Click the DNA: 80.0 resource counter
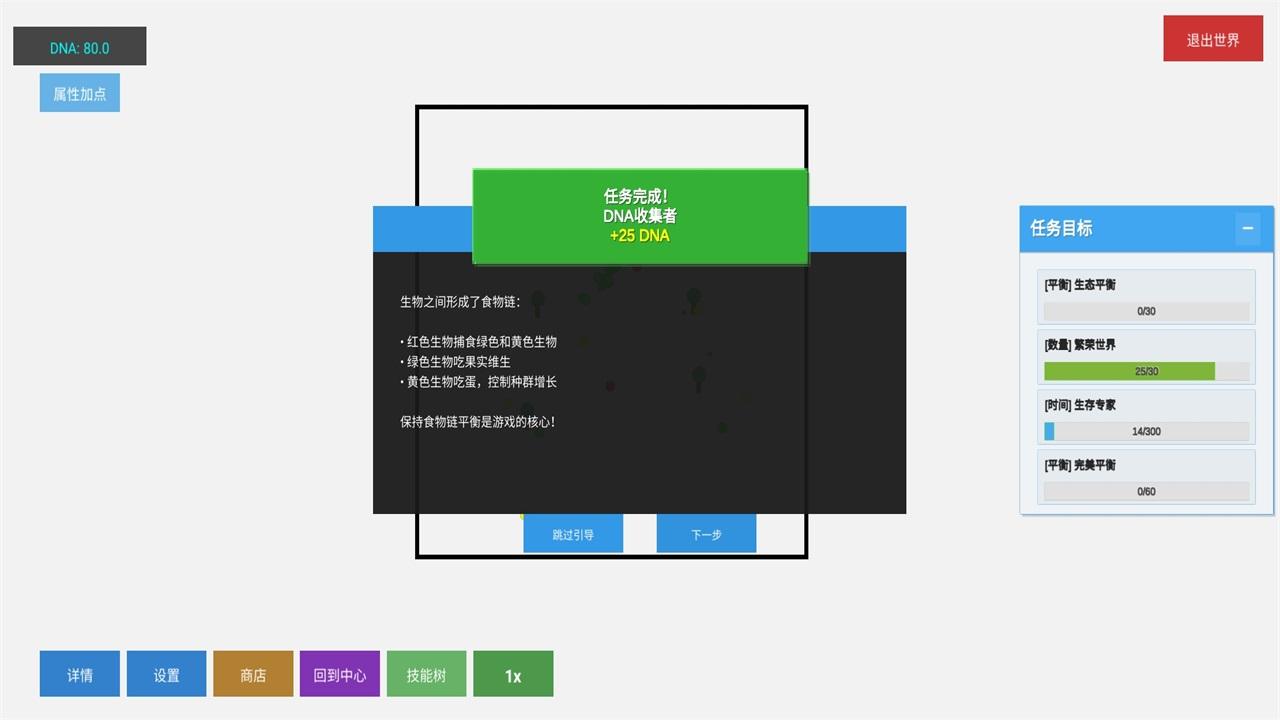Screen dimensions: 1280x720 click(x=79, y=45)
